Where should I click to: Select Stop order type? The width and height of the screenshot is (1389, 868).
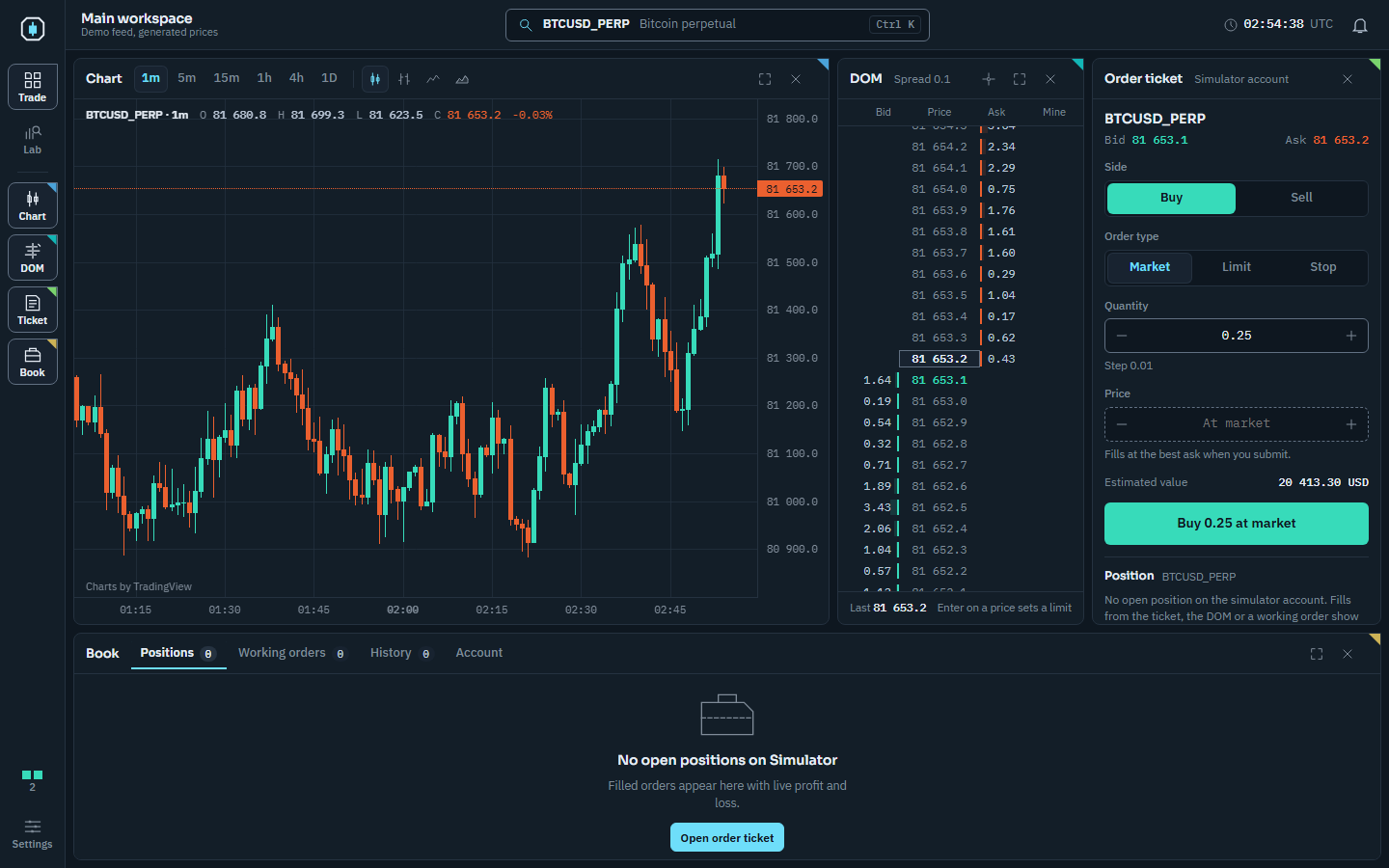tap(1323, 268)
